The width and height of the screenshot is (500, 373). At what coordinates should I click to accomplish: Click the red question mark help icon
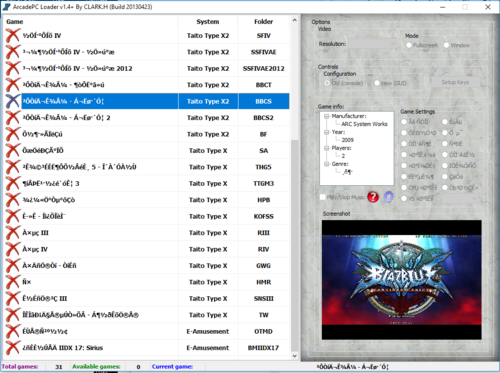373,197
